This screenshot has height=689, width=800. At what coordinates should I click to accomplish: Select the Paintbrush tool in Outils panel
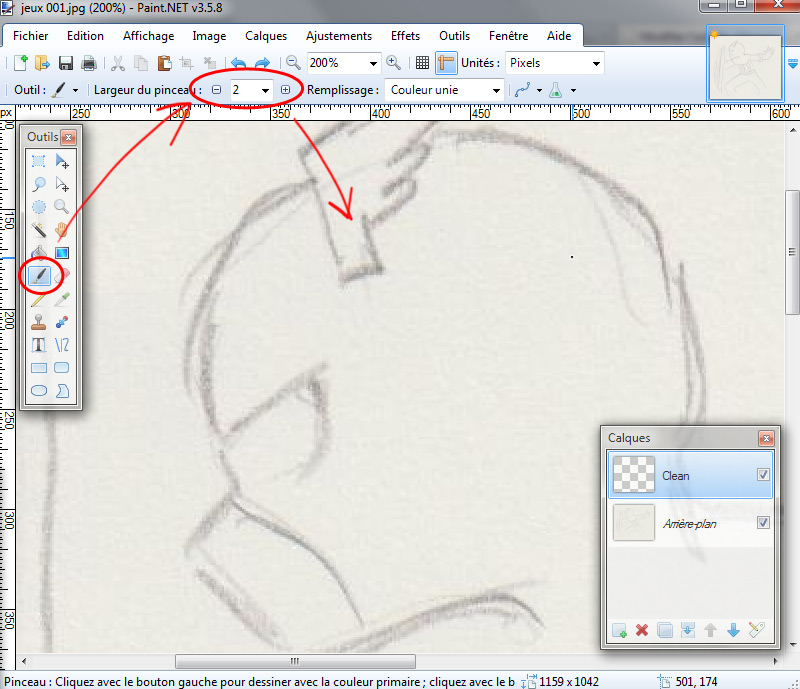(38, 275)
